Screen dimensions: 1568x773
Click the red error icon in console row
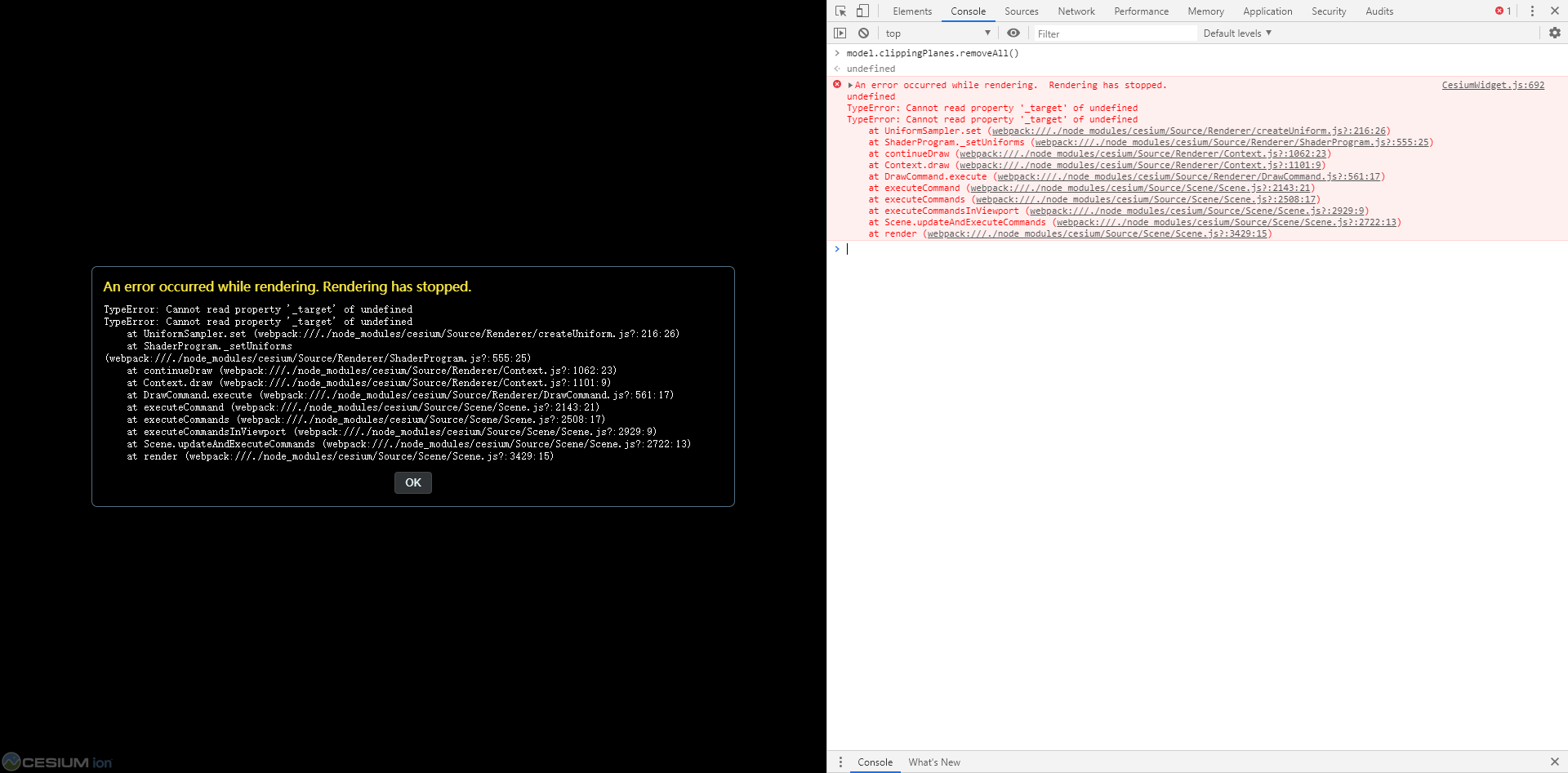837,84
